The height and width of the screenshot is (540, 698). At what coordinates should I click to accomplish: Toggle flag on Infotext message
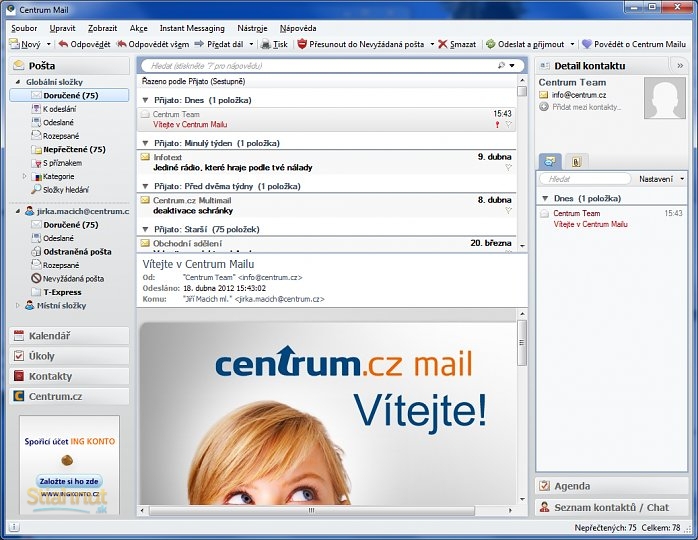(x=508, y=167)
